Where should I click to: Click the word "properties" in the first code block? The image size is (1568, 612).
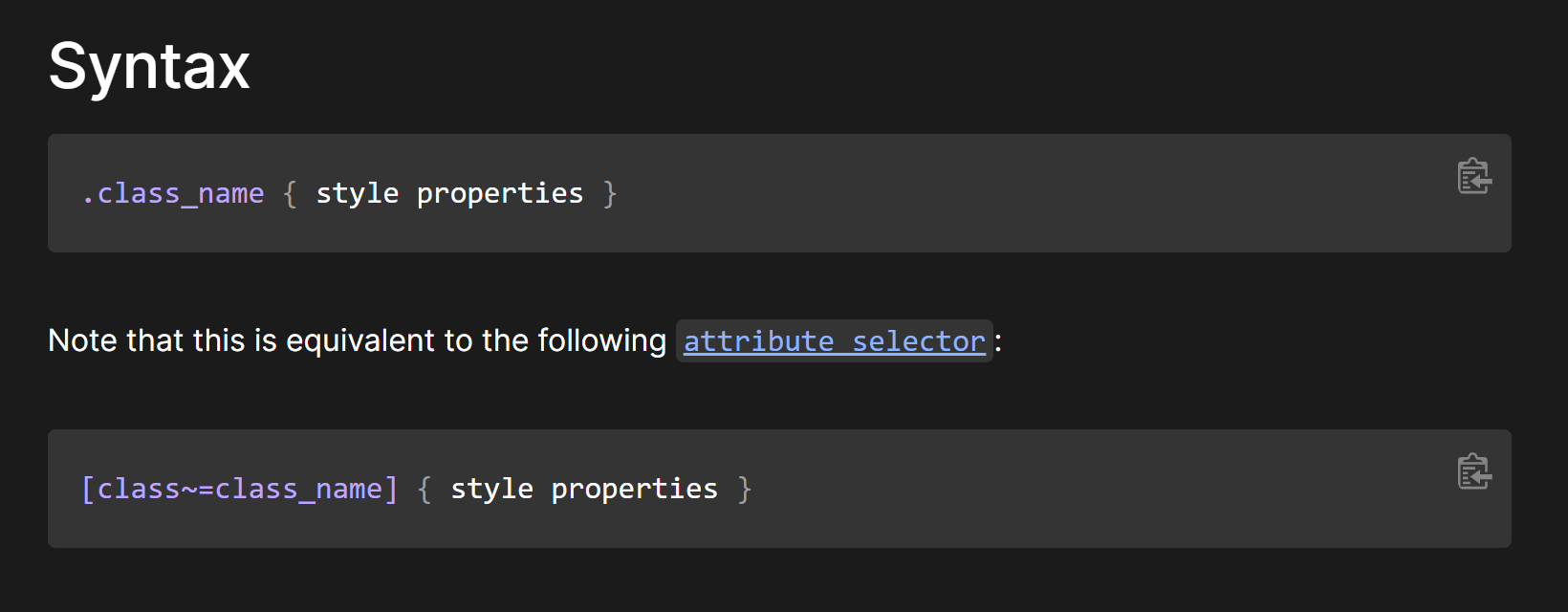tap(499, 194)
